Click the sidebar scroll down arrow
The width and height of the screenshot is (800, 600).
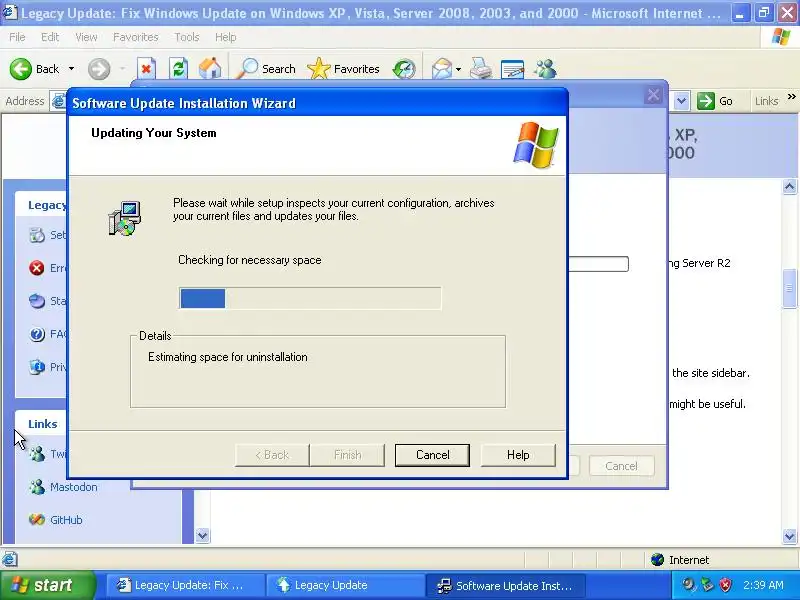[203, 535]
